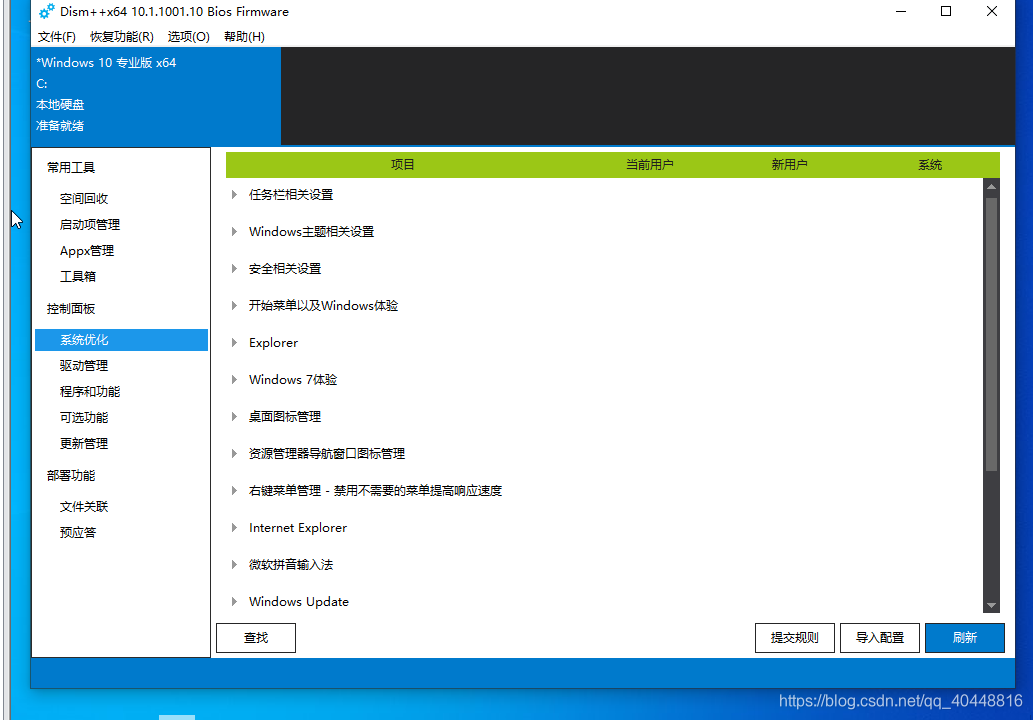Select 启动项管理 in sidebar
Viewport: 1033px width, 720px height.
click(x=90, y=225)
